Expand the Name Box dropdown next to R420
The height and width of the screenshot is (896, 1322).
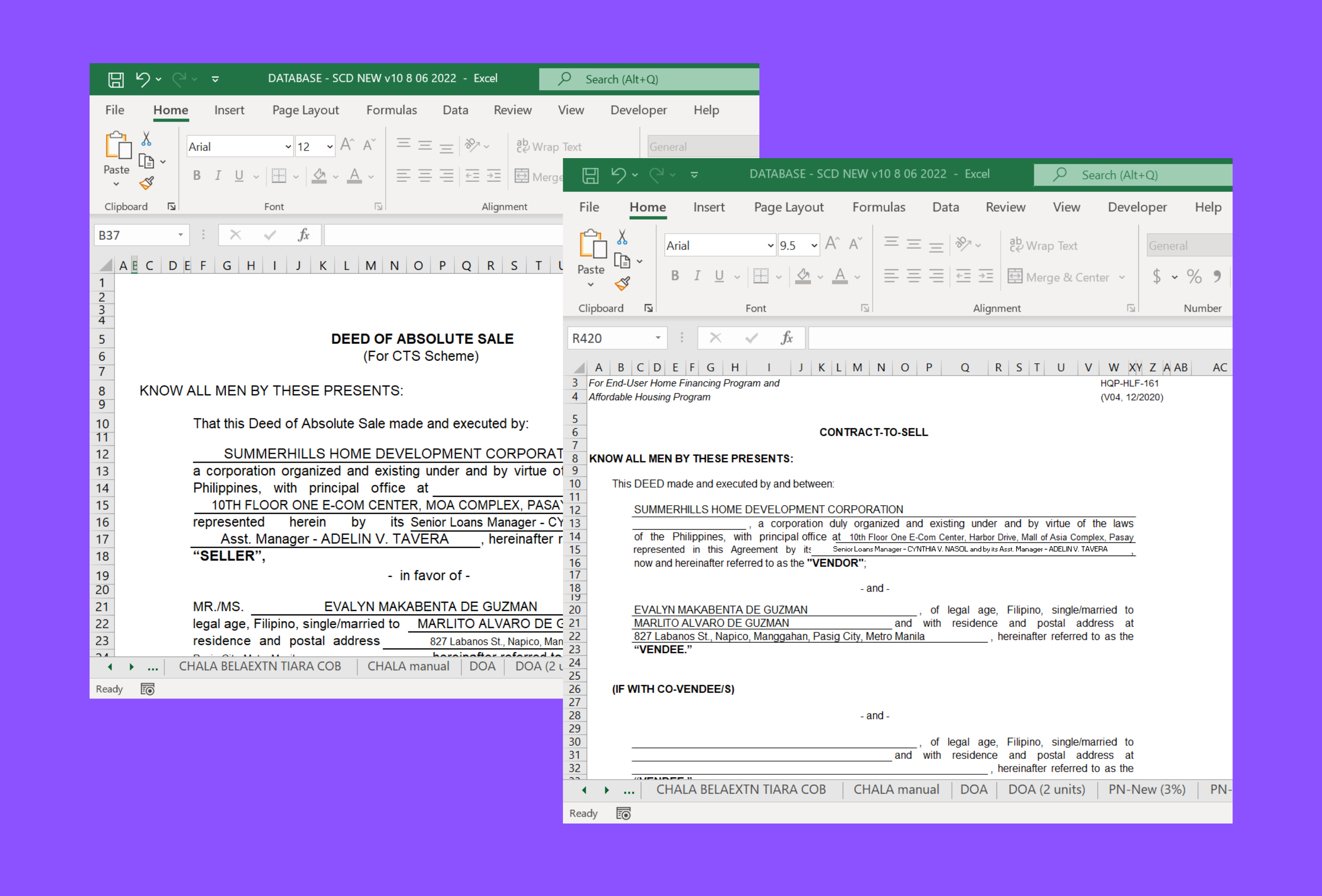[x=658, y=338]
